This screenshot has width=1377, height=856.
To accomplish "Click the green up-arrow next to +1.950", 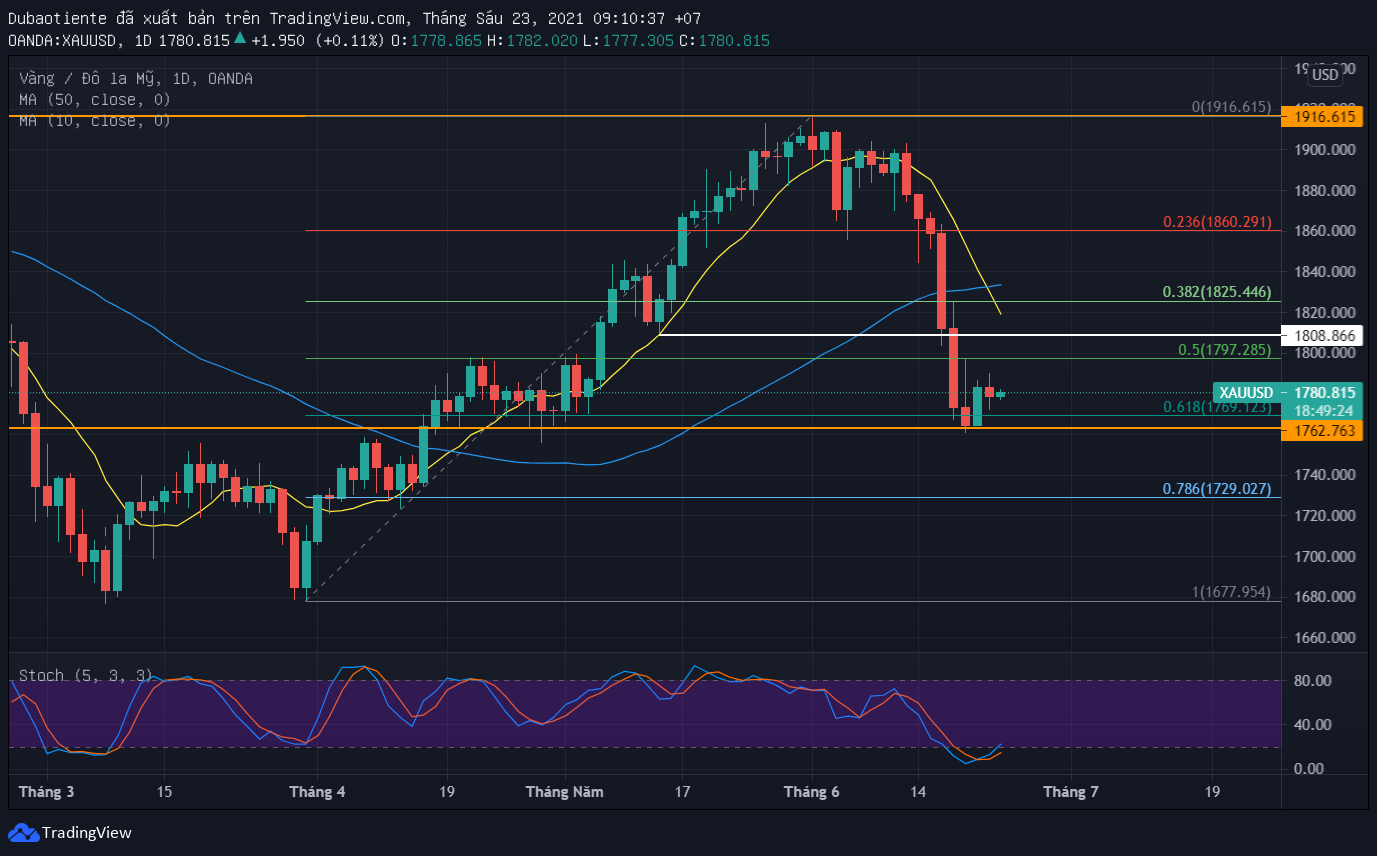I will [x=239, y=40].
